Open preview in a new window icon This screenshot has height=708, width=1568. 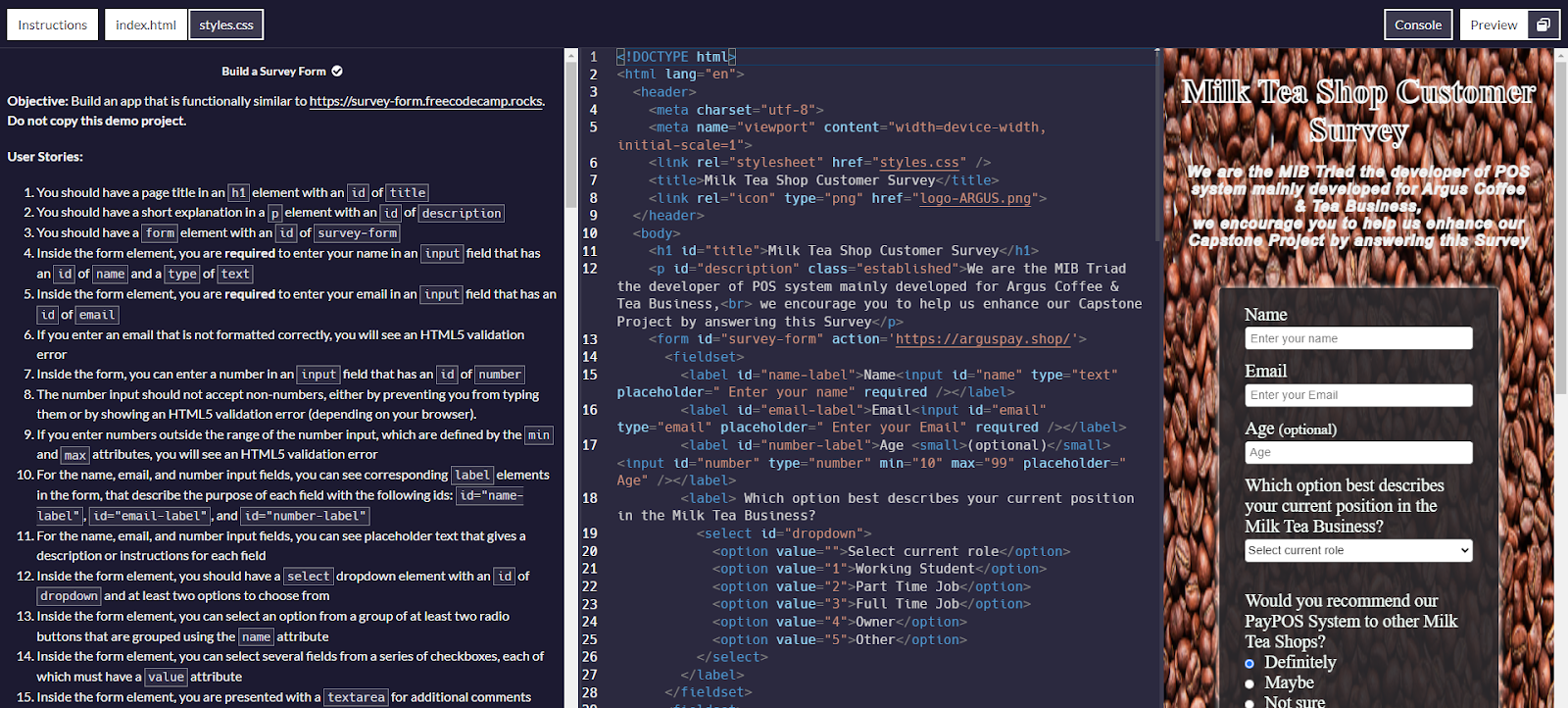1543,25
